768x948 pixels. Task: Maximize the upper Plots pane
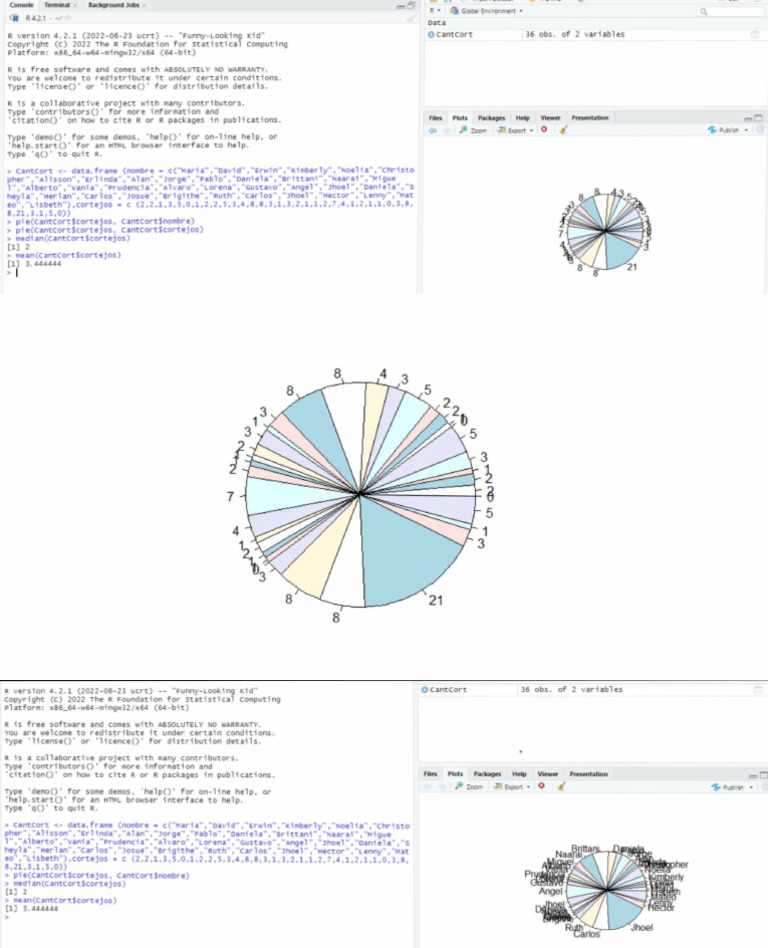coord(758,118)
